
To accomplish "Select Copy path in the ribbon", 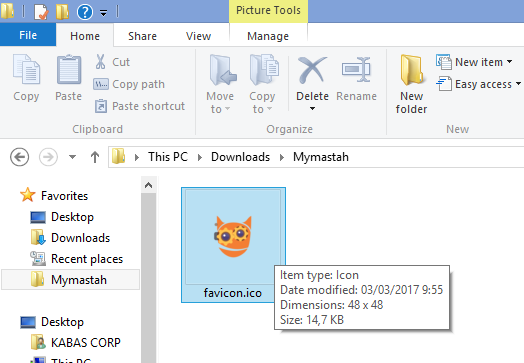I will tap(129, 84).
